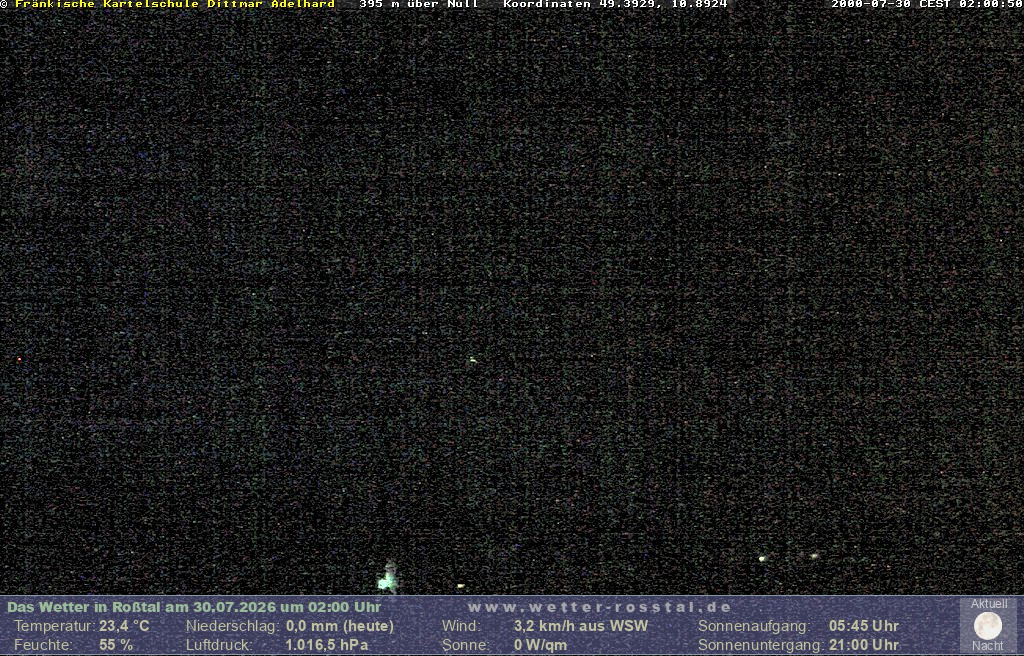Click the 'Aktuell' label above the moon
Image resolution: width=1024 pixels, height=656 pixels.
(989, 604)
